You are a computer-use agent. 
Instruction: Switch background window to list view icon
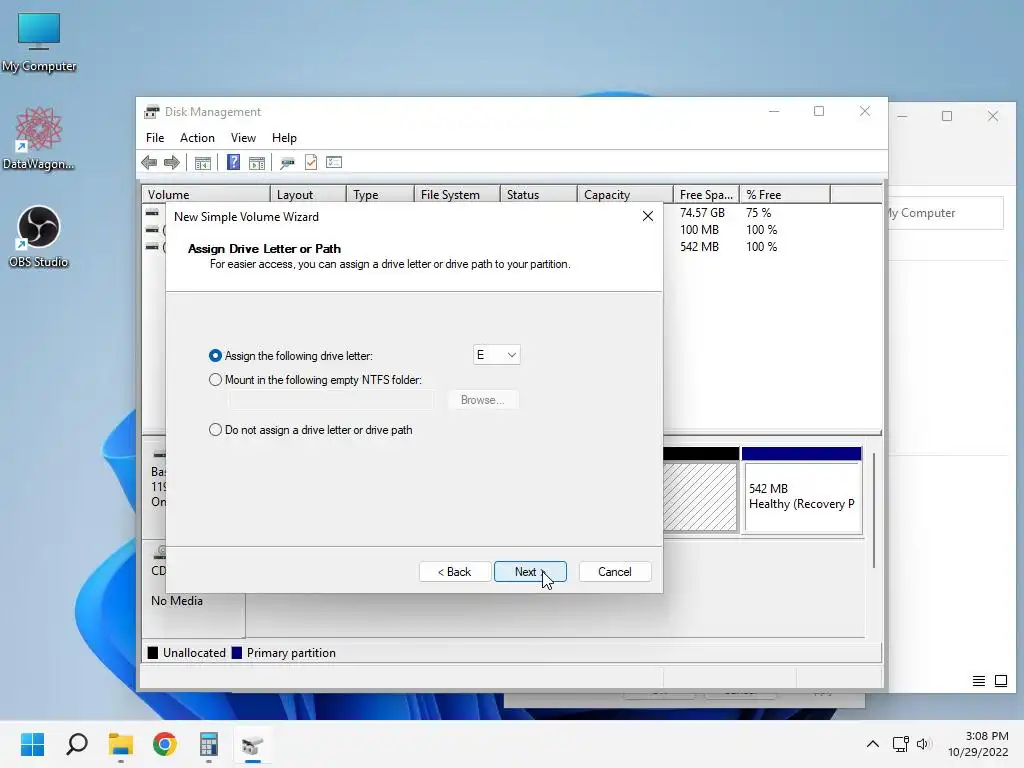pos(978,681)
